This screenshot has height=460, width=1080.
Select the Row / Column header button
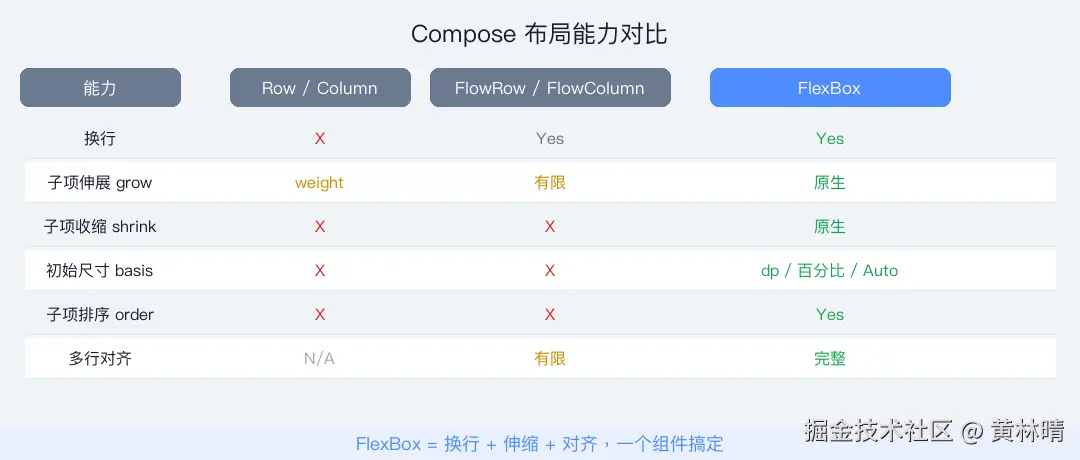pyautogui.click(x=320, y=88)
